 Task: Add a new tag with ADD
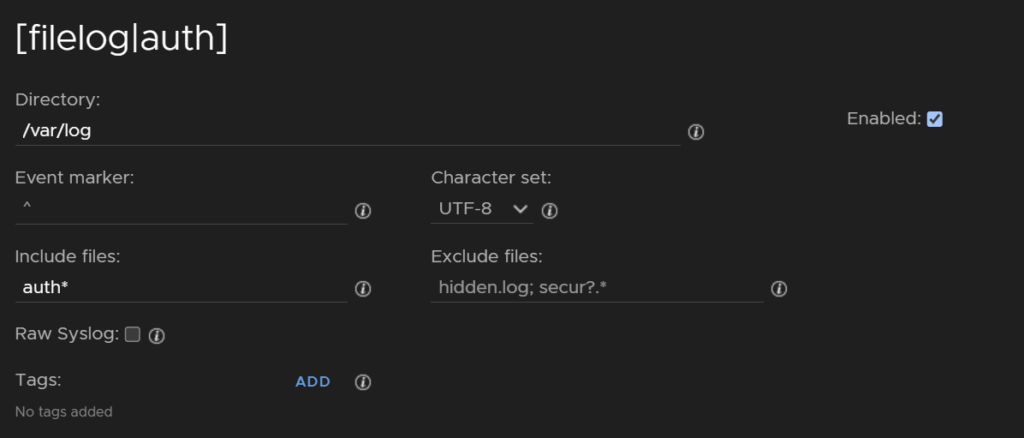point(313,382)
